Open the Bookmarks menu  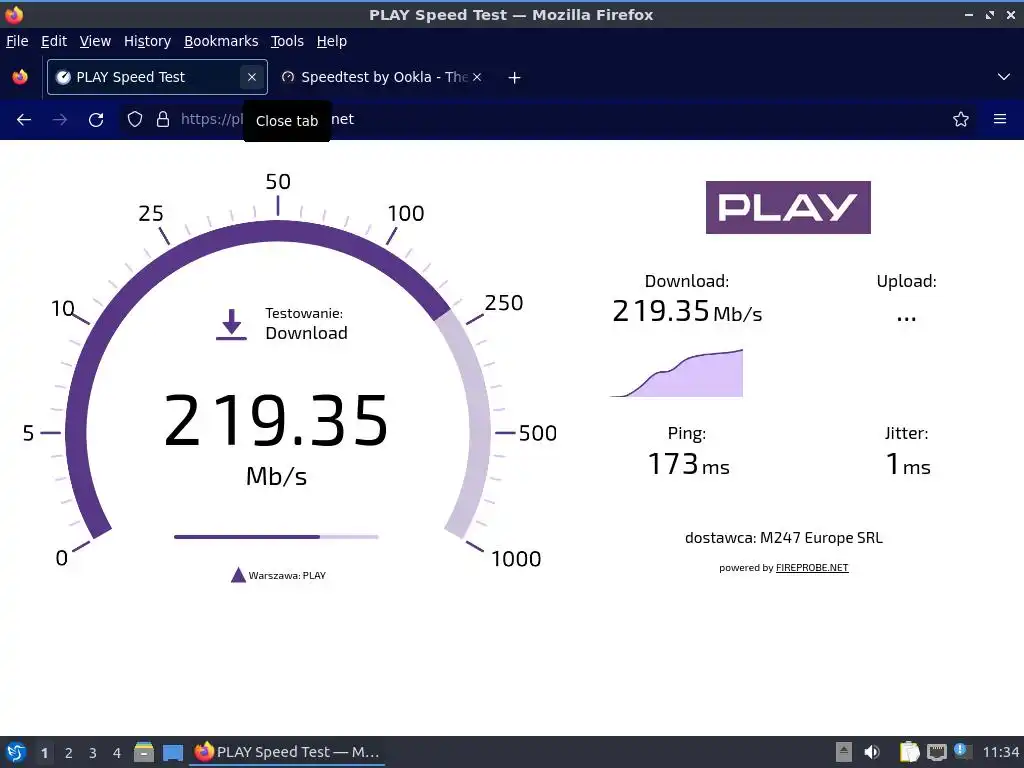(x=221, y=41)
